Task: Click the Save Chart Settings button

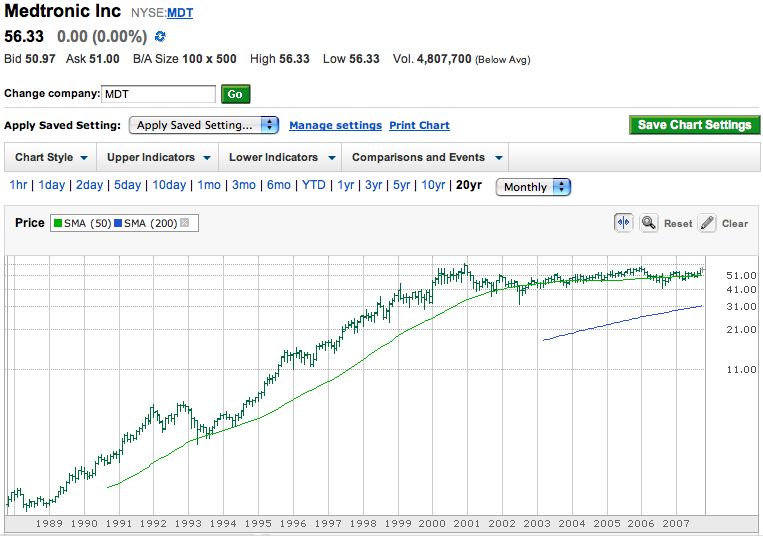Action: (x=694, y=125)
